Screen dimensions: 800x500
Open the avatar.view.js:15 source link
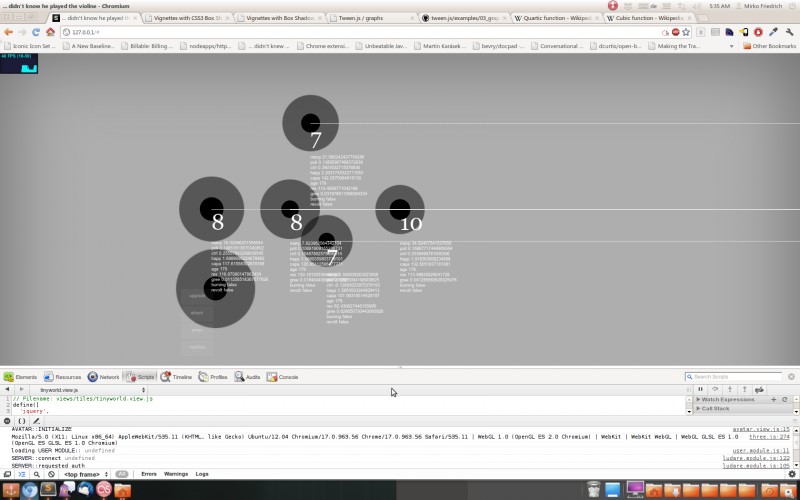(761, 430)
